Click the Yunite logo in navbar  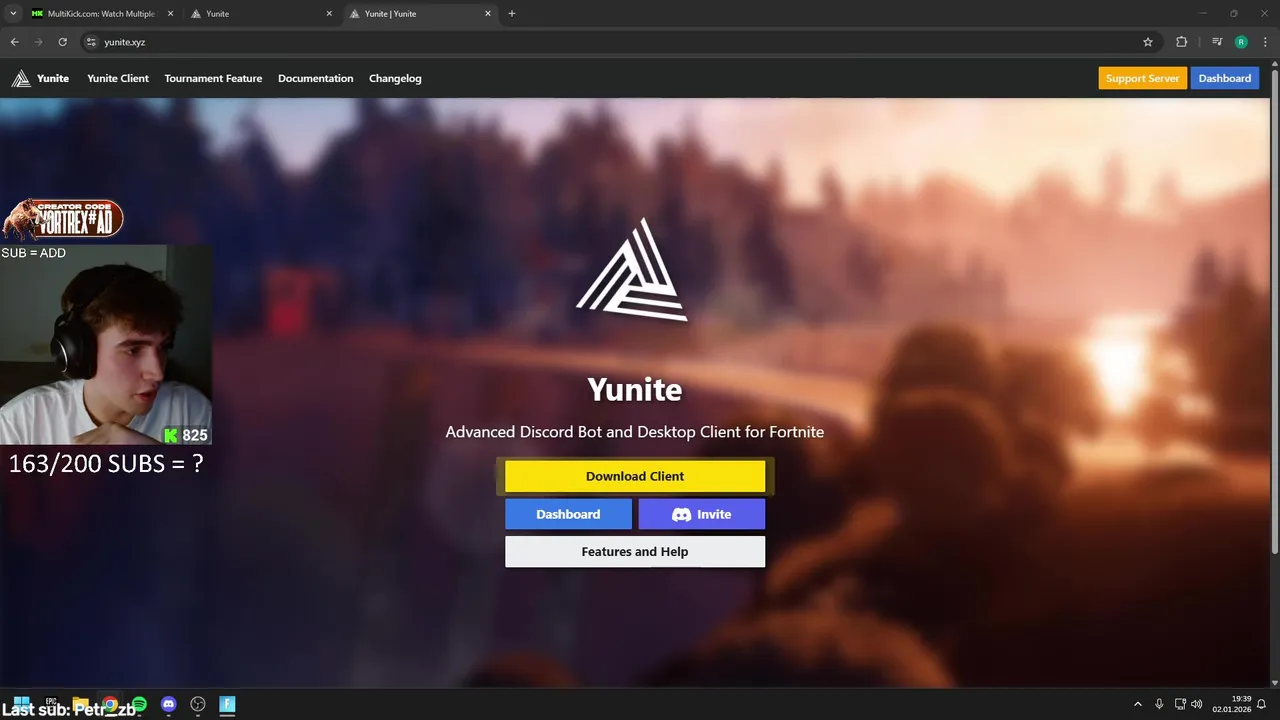click(40, 78)
